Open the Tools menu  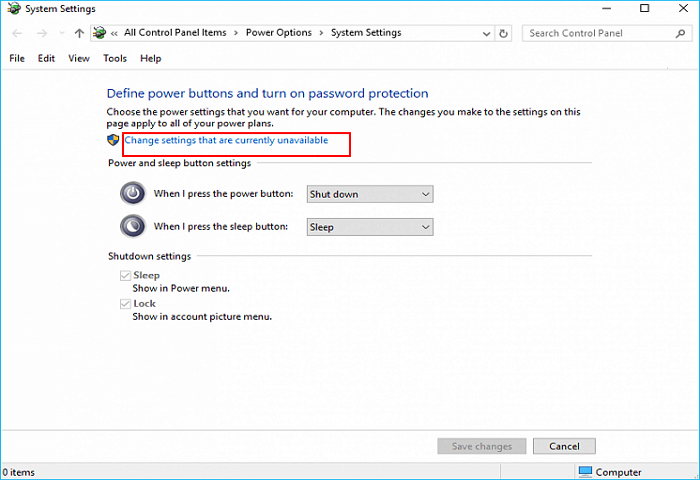[x=115, y=59]
